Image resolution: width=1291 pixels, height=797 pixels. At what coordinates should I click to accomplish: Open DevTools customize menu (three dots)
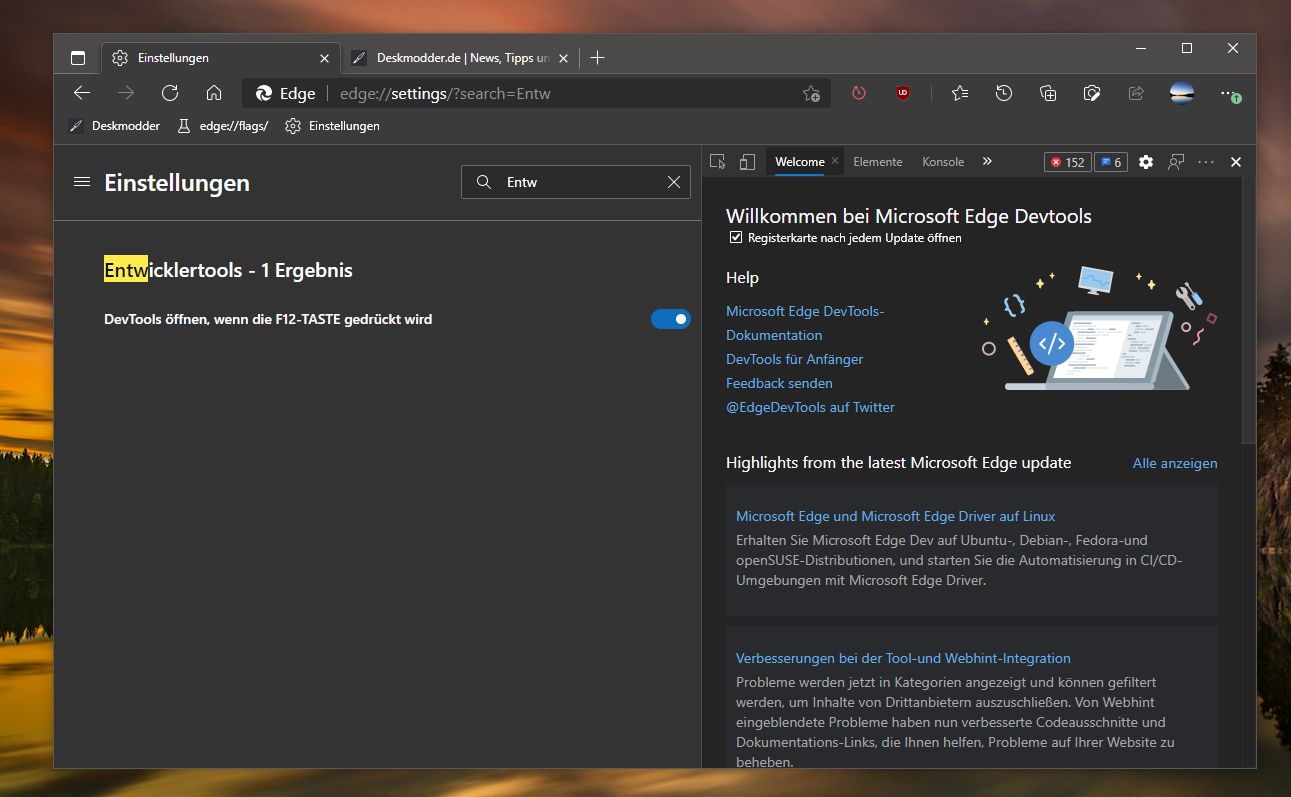pyautogui.click(x=1206, y=162)
